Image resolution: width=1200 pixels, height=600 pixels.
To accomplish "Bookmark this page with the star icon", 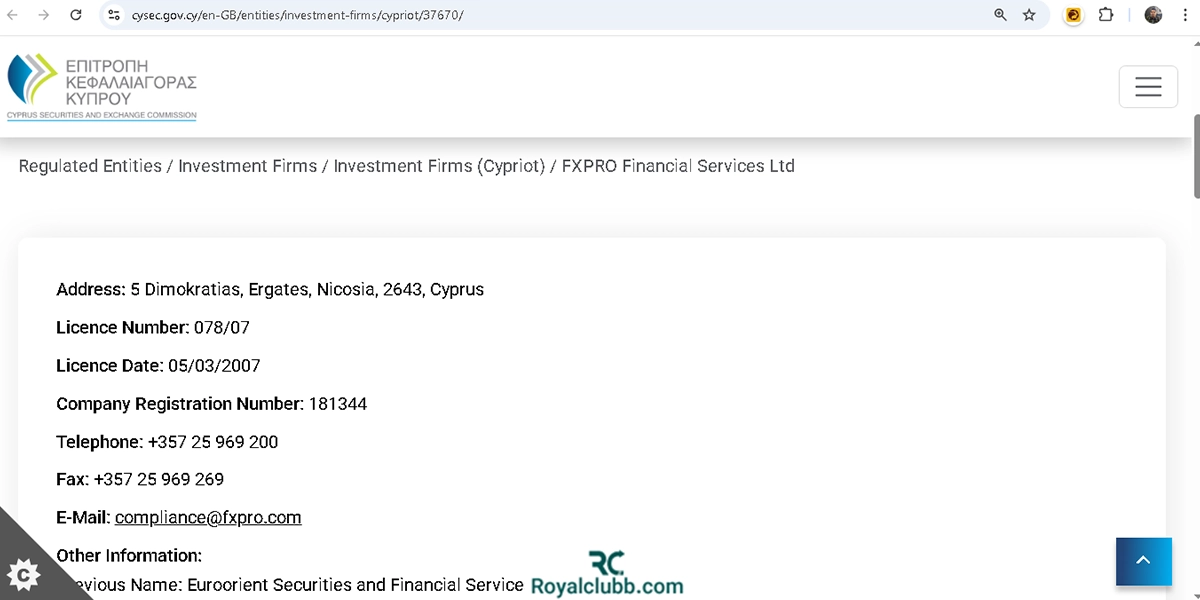I will pos(1029,15).
